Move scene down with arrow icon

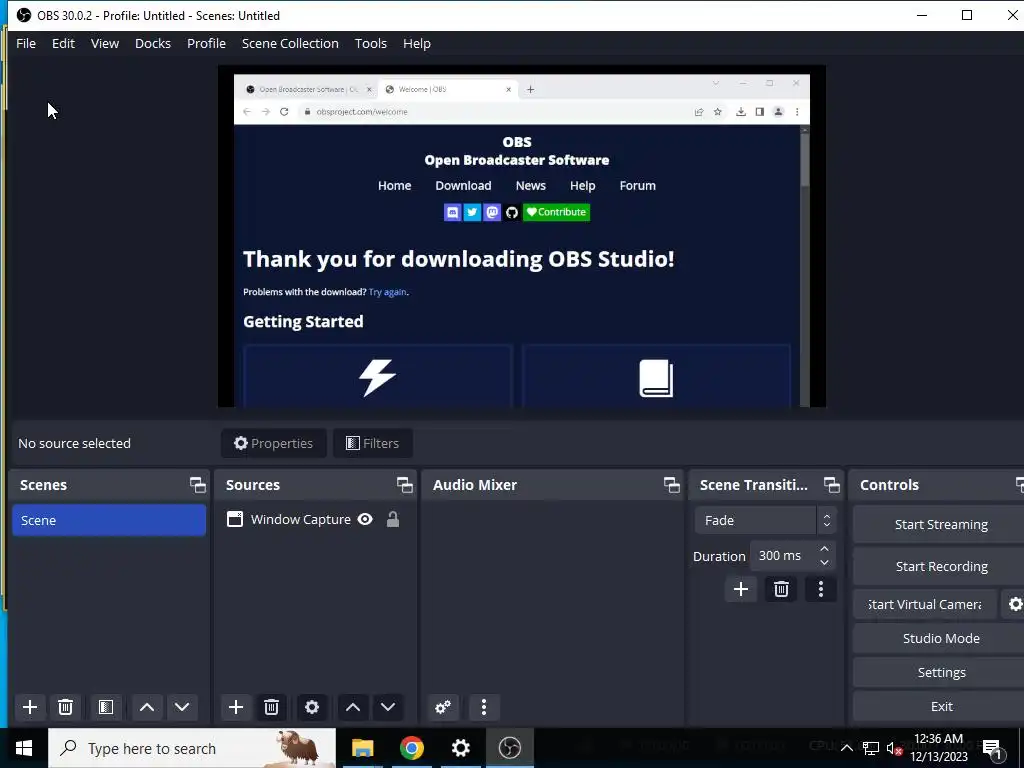182,707
